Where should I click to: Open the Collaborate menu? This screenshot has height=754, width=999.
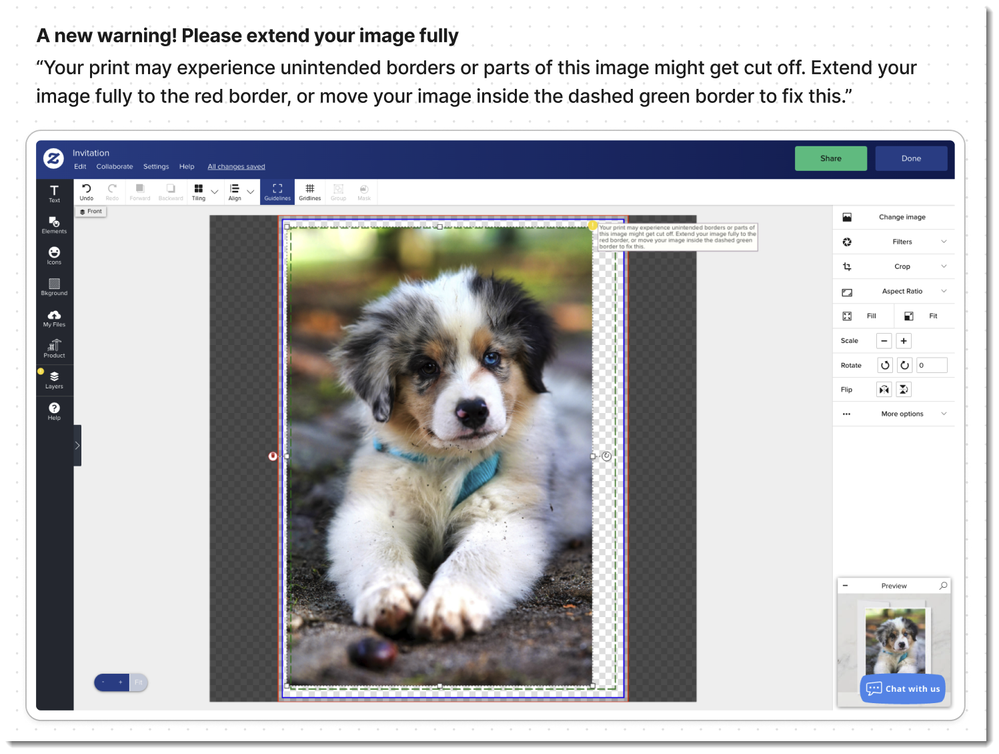[x=114, y=167]
